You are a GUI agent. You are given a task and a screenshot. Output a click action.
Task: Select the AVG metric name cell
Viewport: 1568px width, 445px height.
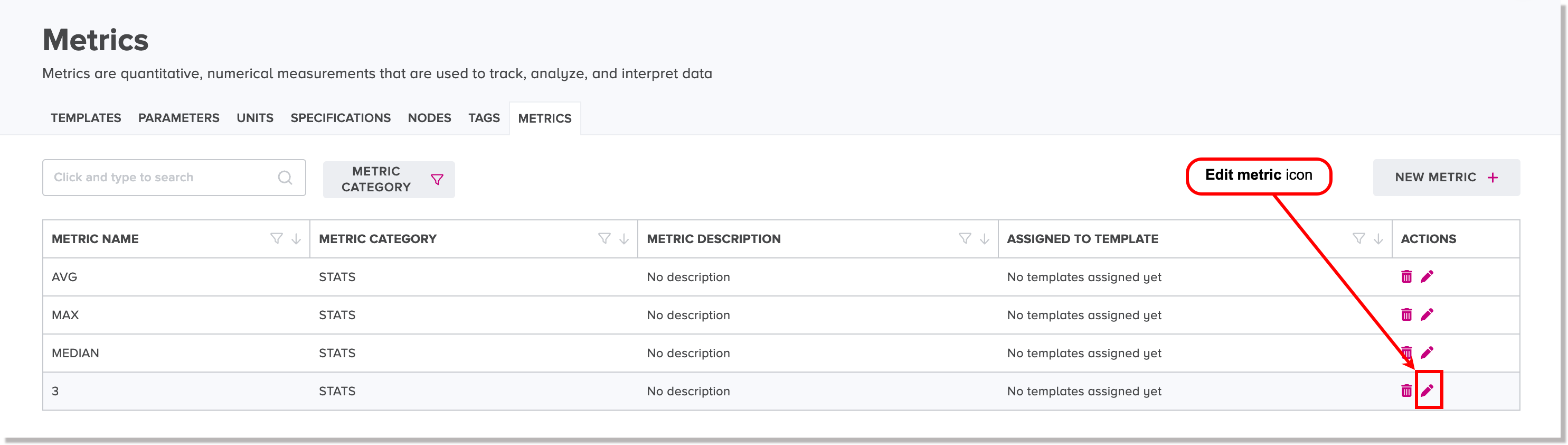coord(176,277)
